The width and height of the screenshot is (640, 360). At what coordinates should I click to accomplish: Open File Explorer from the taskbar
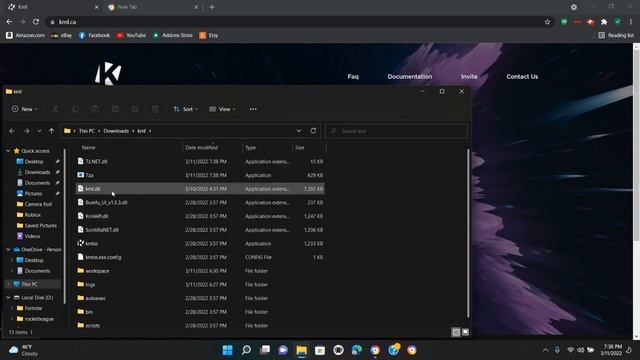pos(302,350)
